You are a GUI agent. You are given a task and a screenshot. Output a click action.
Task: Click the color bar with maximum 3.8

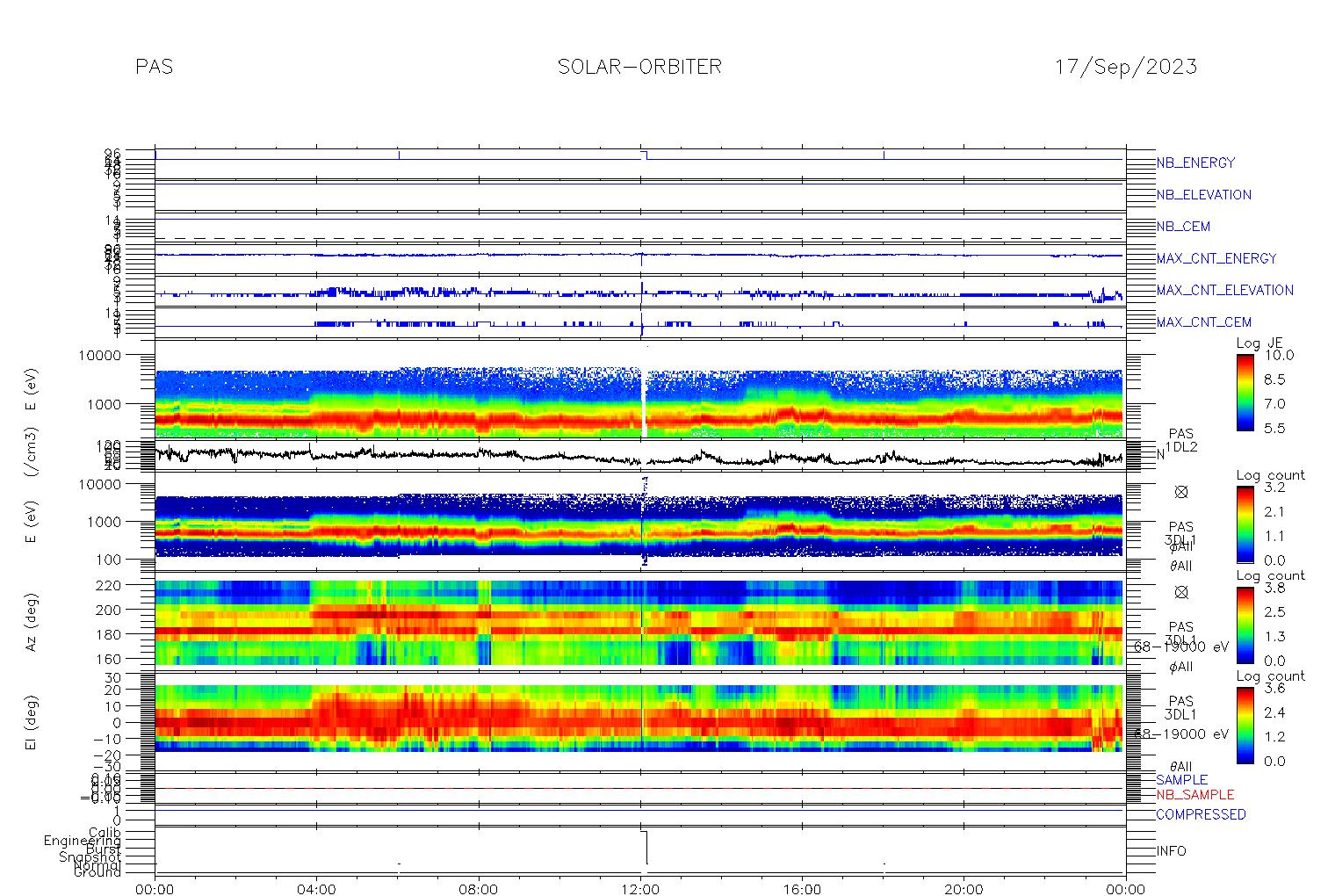point(1245,625)
